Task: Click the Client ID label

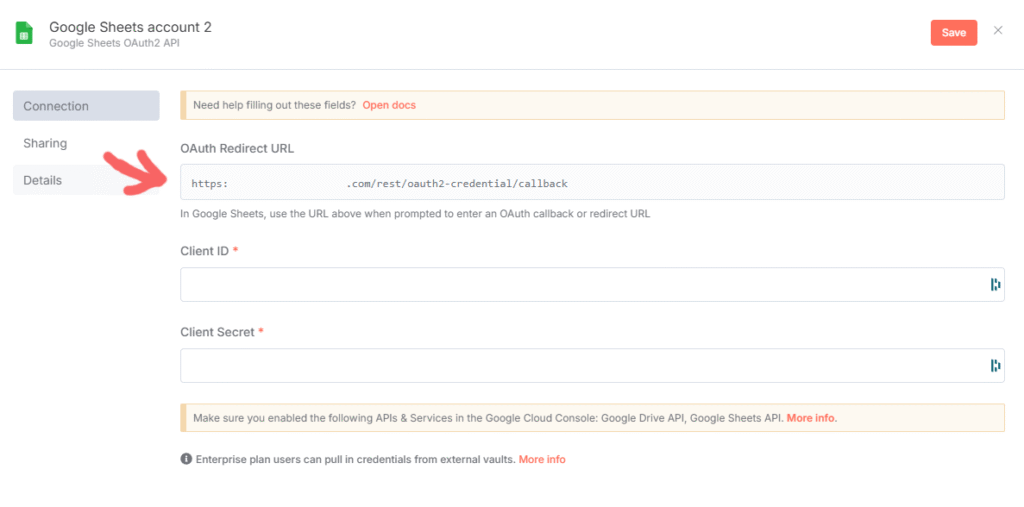Action: [x=204, y=251]
